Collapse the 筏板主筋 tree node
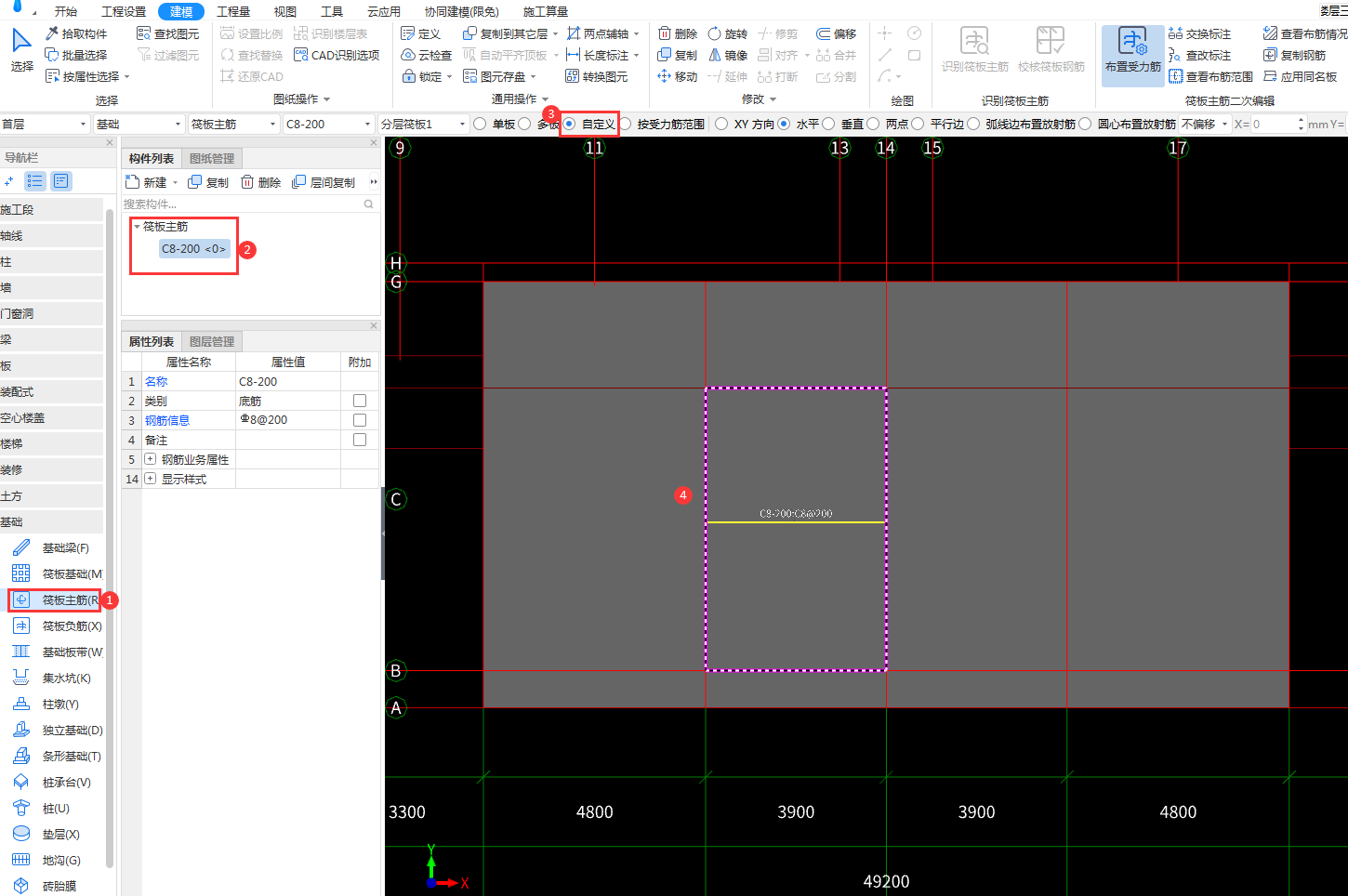The image size is (1348, 896). pyautogui.click(x=137, y=227)
